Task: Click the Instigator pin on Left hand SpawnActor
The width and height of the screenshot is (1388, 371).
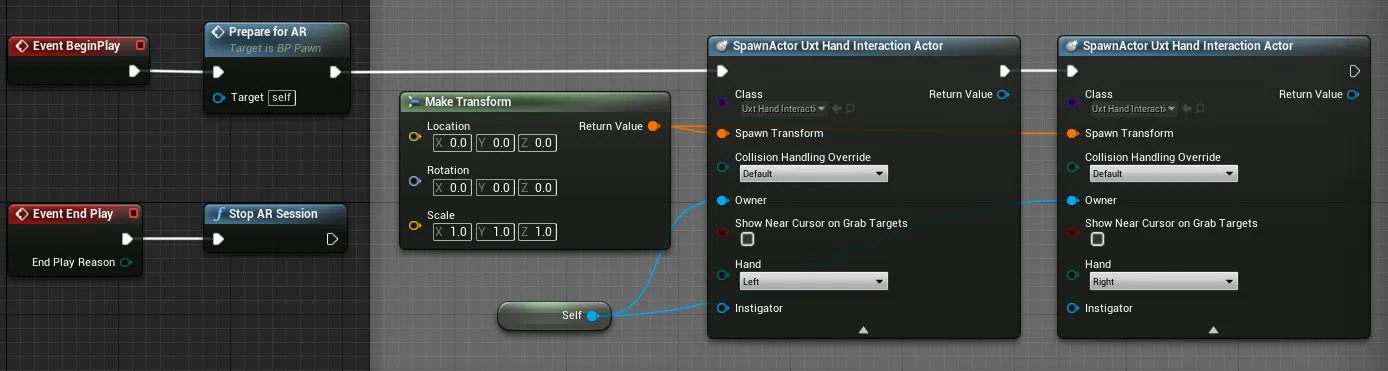Action: pos(723,308)
